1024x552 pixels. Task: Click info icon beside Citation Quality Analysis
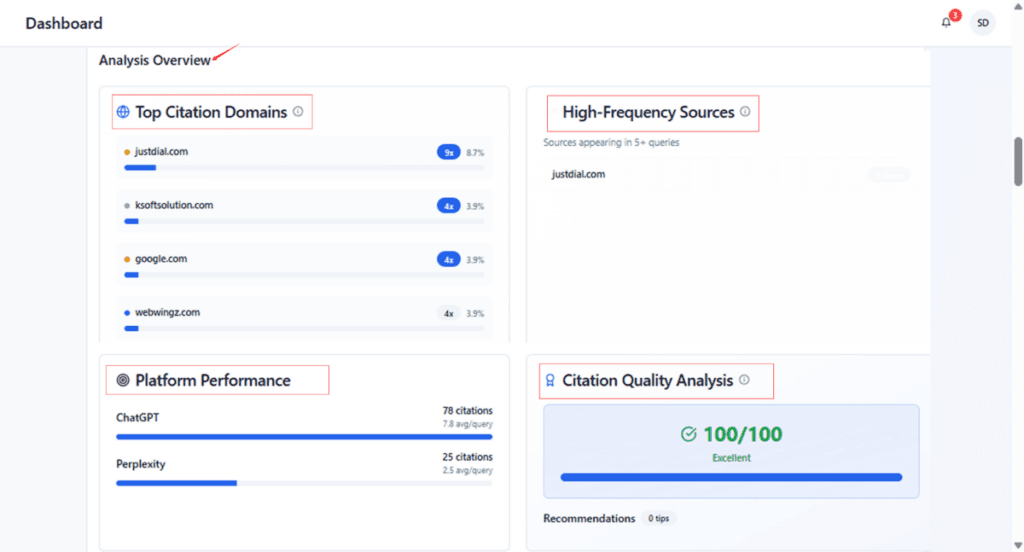[x=743, y=380]
